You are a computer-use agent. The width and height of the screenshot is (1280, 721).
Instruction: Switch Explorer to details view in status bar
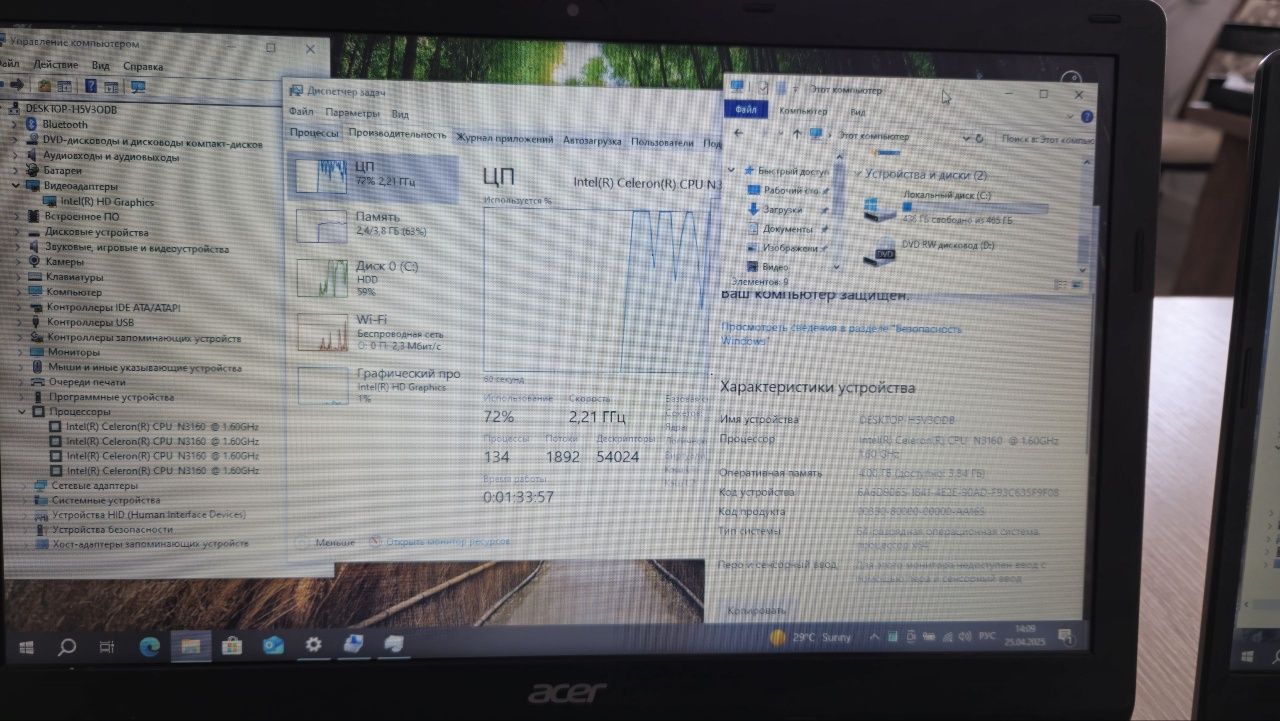[x=1063, y=285]
